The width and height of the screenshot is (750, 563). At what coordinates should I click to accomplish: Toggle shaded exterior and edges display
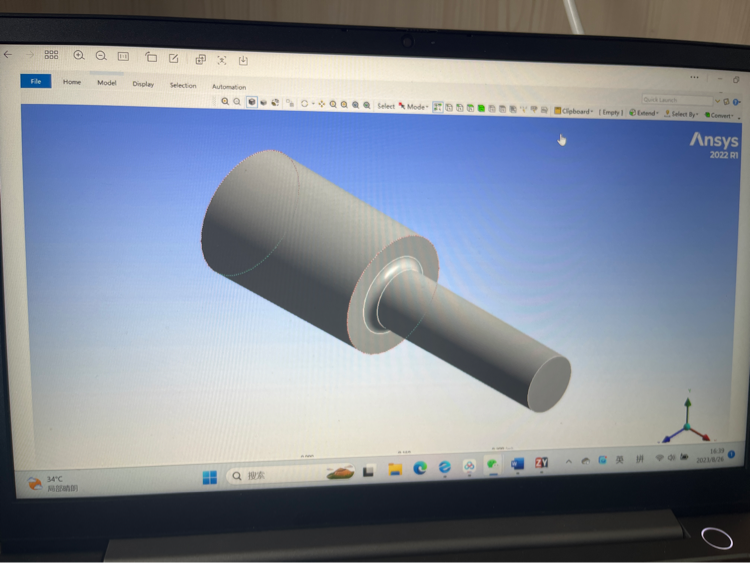tap(252, 102)
